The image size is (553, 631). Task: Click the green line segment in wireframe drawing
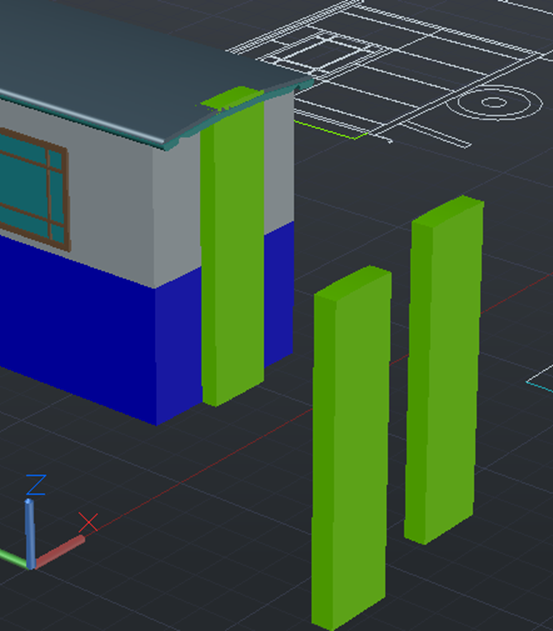click(330, 130)
